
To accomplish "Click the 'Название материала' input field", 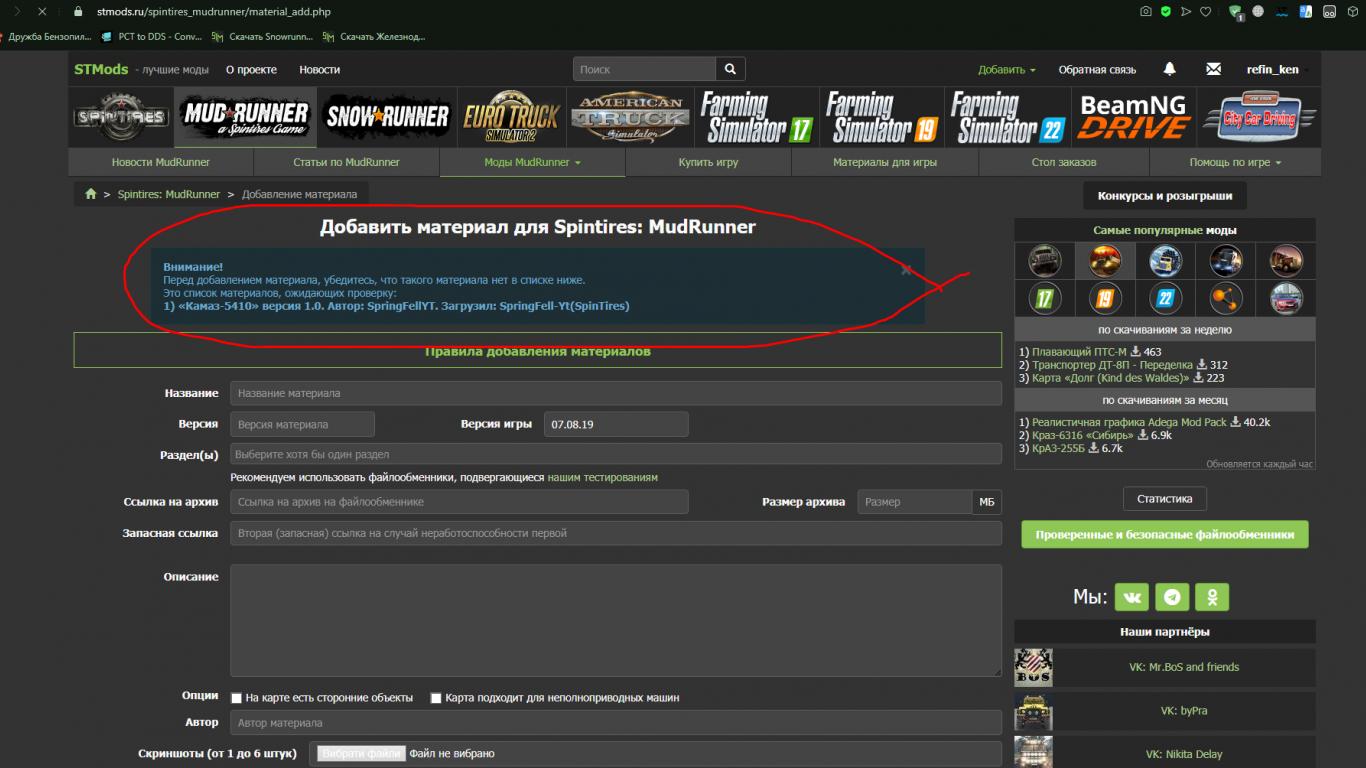I will pos(615,393).
